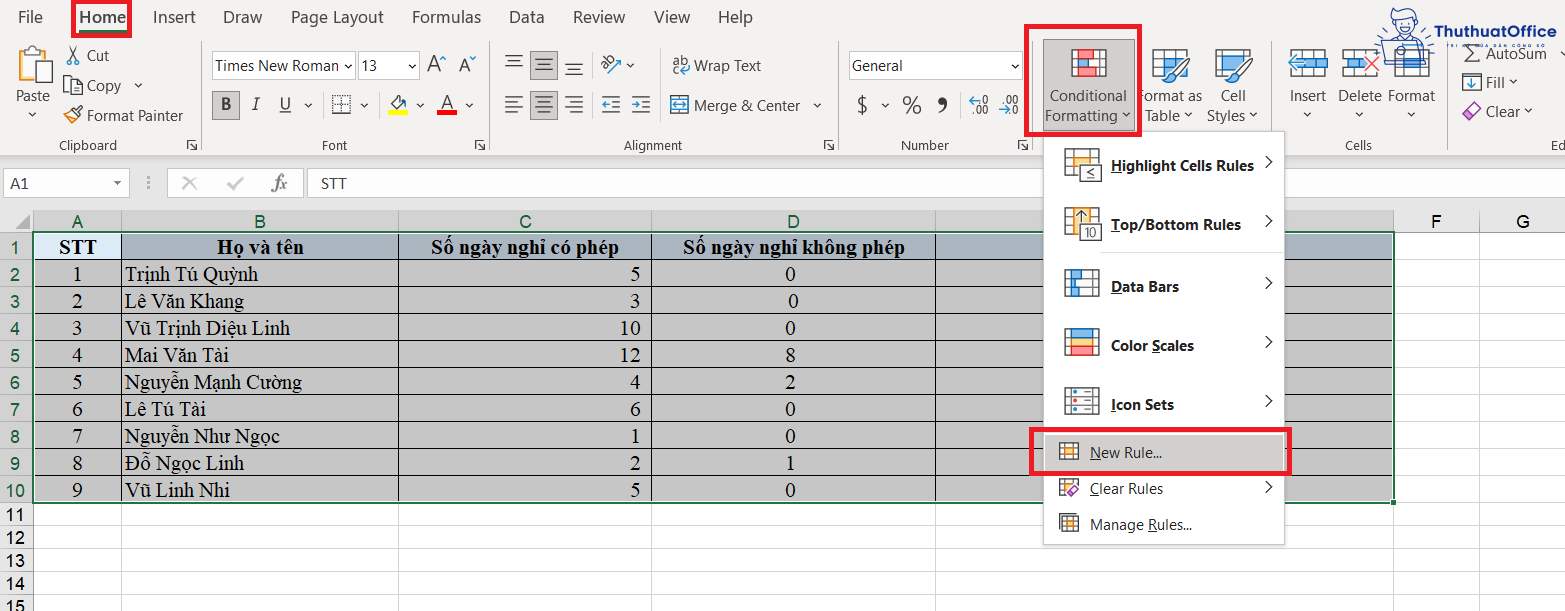This screenshot has height=611, width=1565.
Task: Decrease indent icon
Action: coord(611,105)
